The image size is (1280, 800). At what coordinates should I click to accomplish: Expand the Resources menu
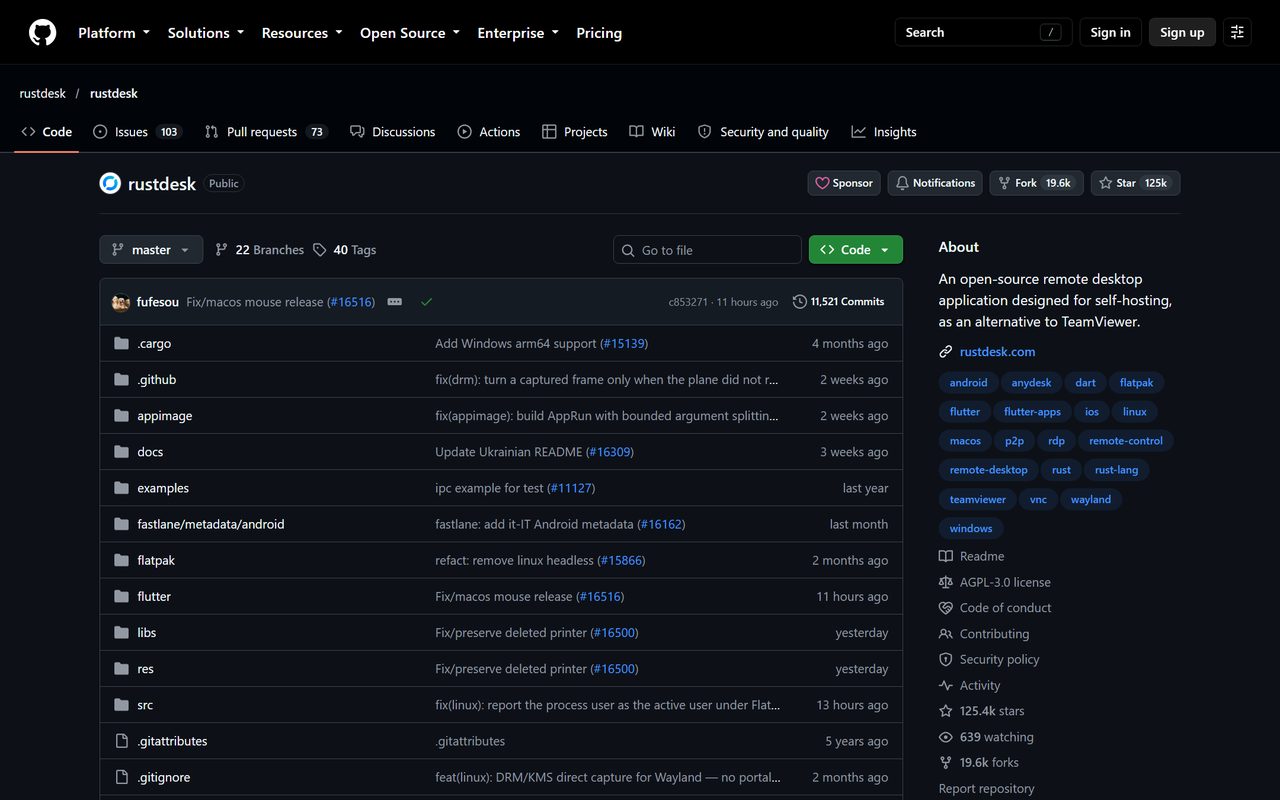pos(302,33)
